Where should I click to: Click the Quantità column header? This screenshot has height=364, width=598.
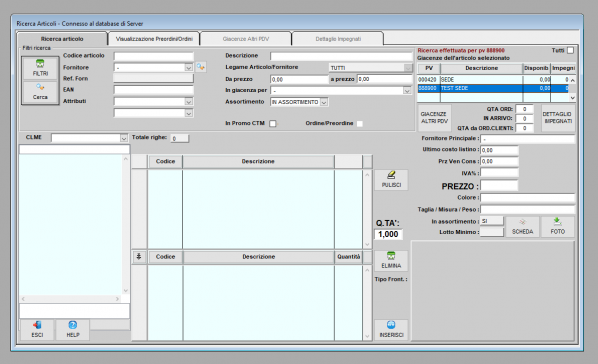coord(349,257)
